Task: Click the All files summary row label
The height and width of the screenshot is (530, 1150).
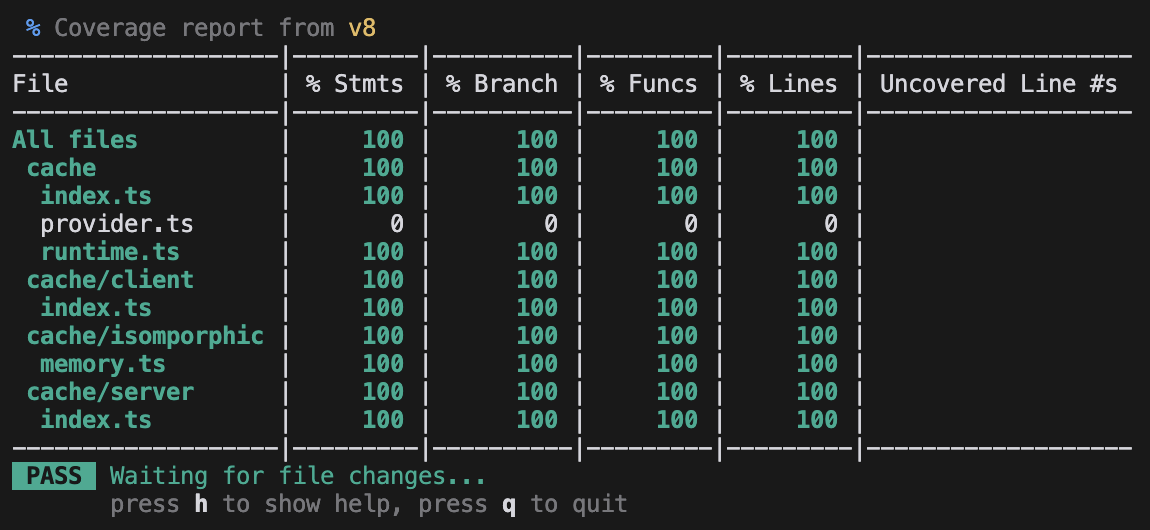Action: point(75,140)
